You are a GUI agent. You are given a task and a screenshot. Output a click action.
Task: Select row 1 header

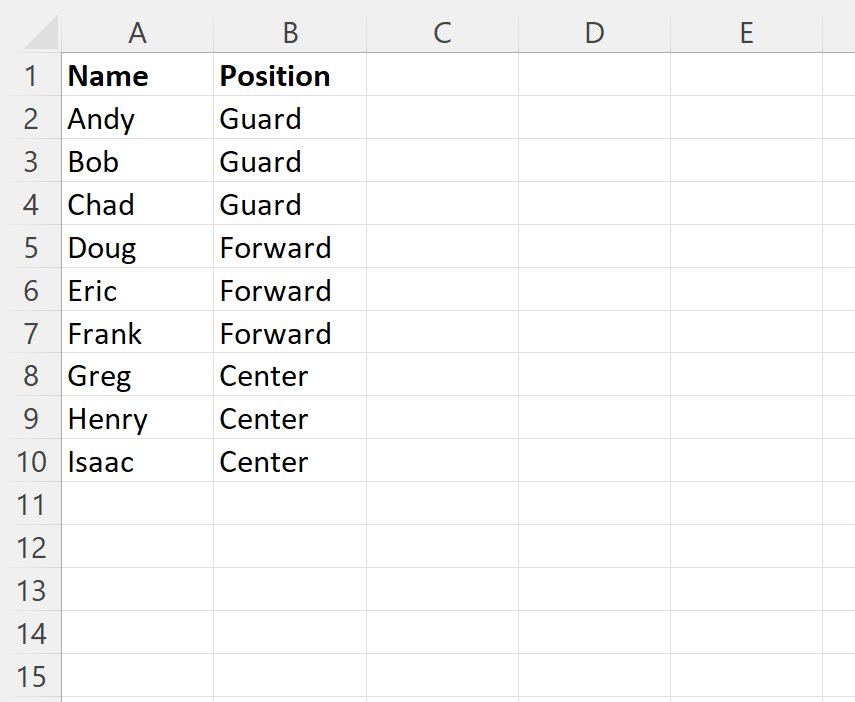pos(31,76)
